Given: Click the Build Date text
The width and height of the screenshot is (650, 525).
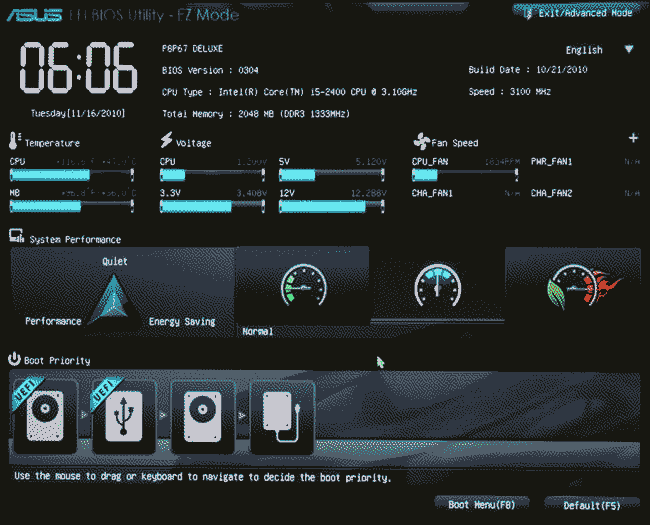Looking at the screenshot, I should click(x=528, y=70).
